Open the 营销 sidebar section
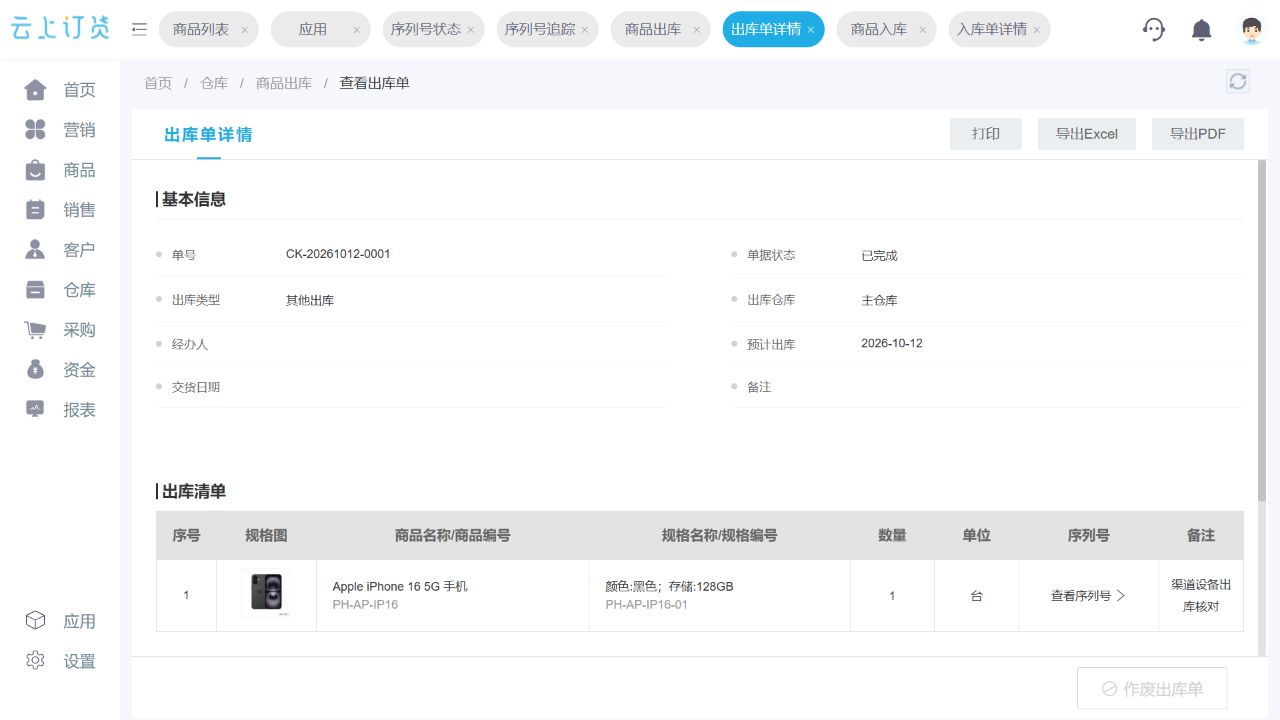The image size is (1280, 720). (x=60, y=130)
